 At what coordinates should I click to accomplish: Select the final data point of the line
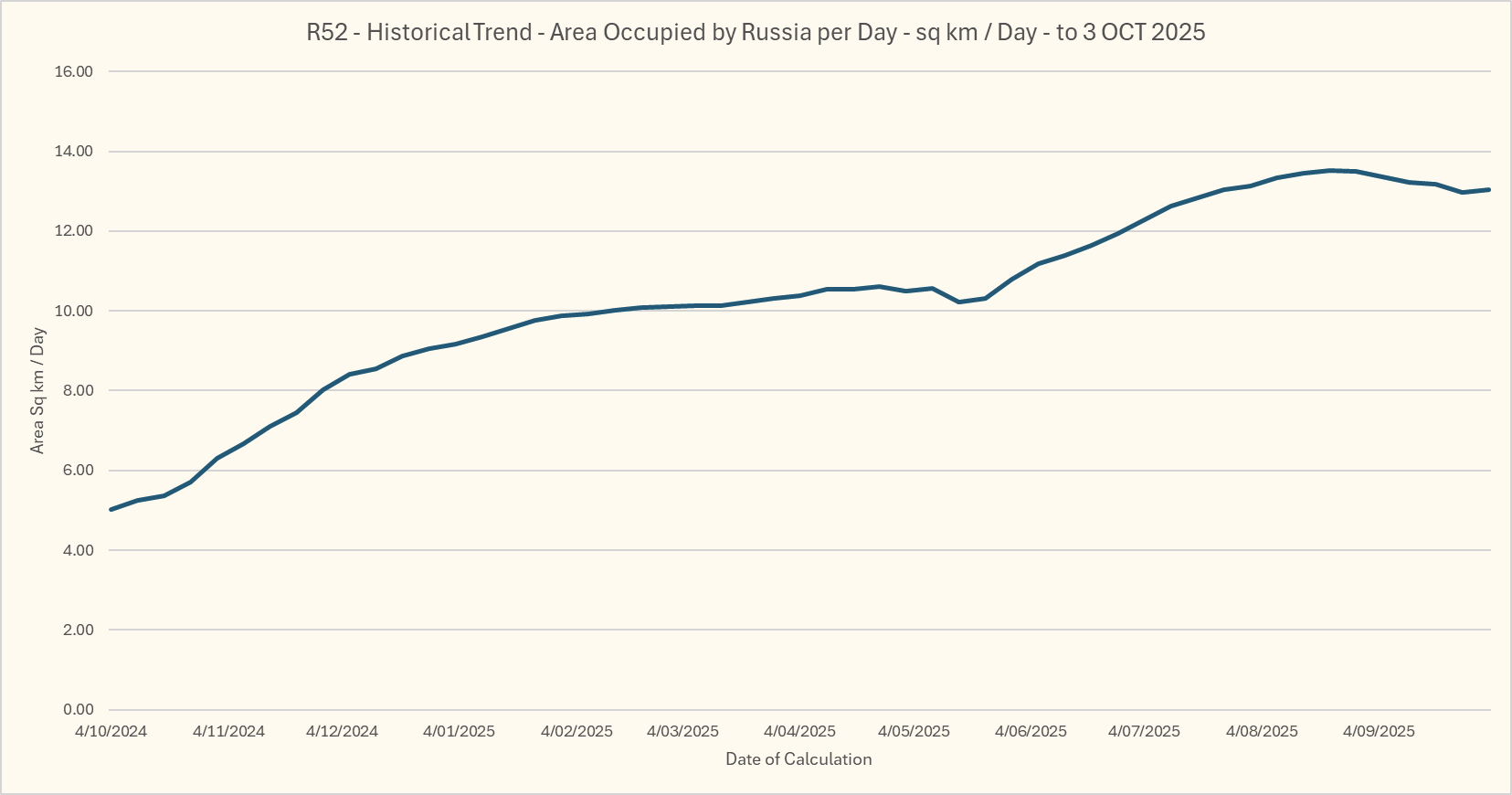click(x=1489, y=190)
